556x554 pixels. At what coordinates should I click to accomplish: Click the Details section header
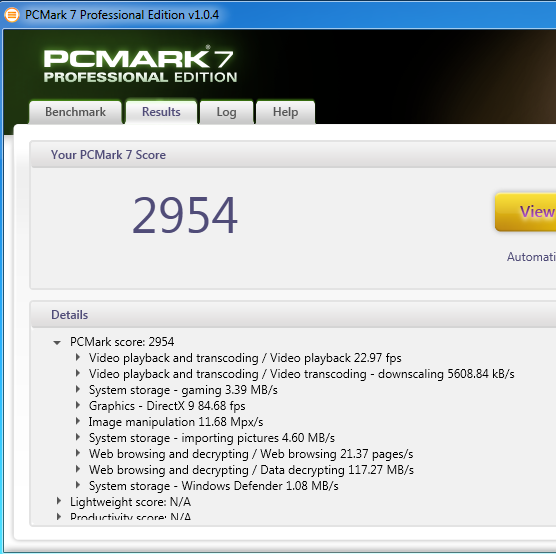(70, 315)
